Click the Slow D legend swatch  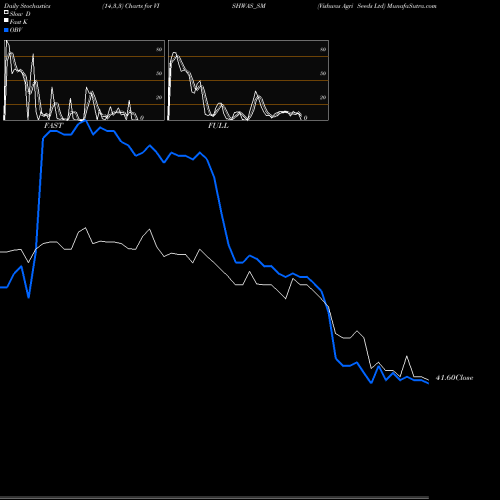(6, 12)
